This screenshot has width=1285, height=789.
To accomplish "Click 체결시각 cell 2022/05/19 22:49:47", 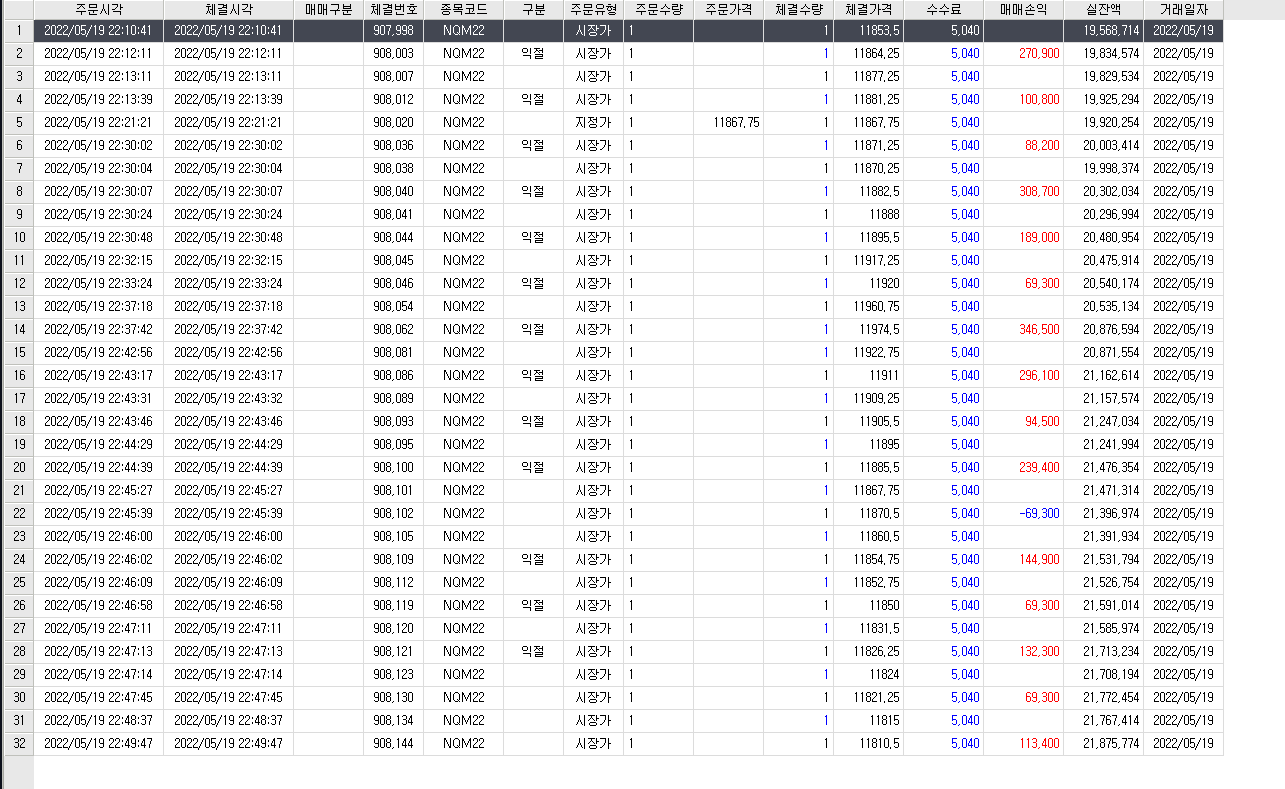I will pos(228,743).
